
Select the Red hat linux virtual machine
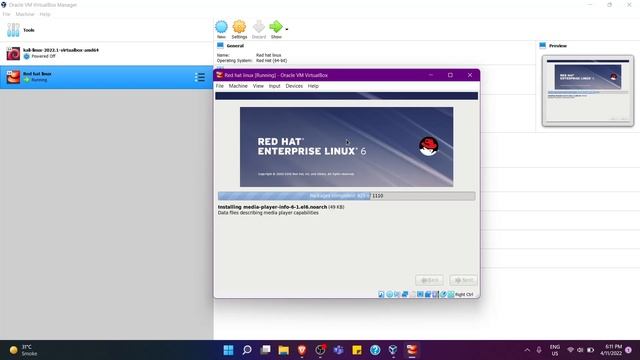(106, 77)
